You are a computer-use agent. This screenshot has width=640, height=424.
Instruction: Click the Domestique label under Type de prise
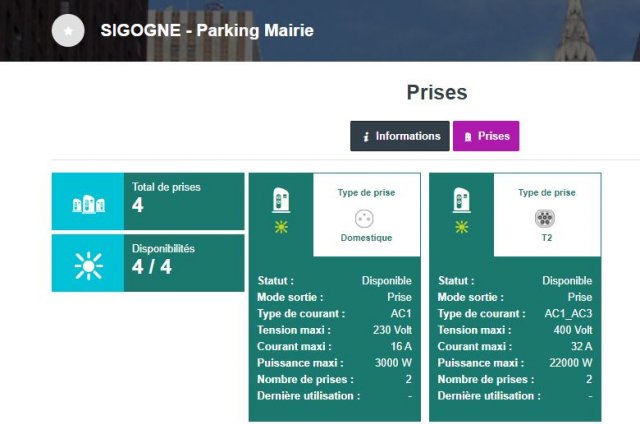point(366,238)
